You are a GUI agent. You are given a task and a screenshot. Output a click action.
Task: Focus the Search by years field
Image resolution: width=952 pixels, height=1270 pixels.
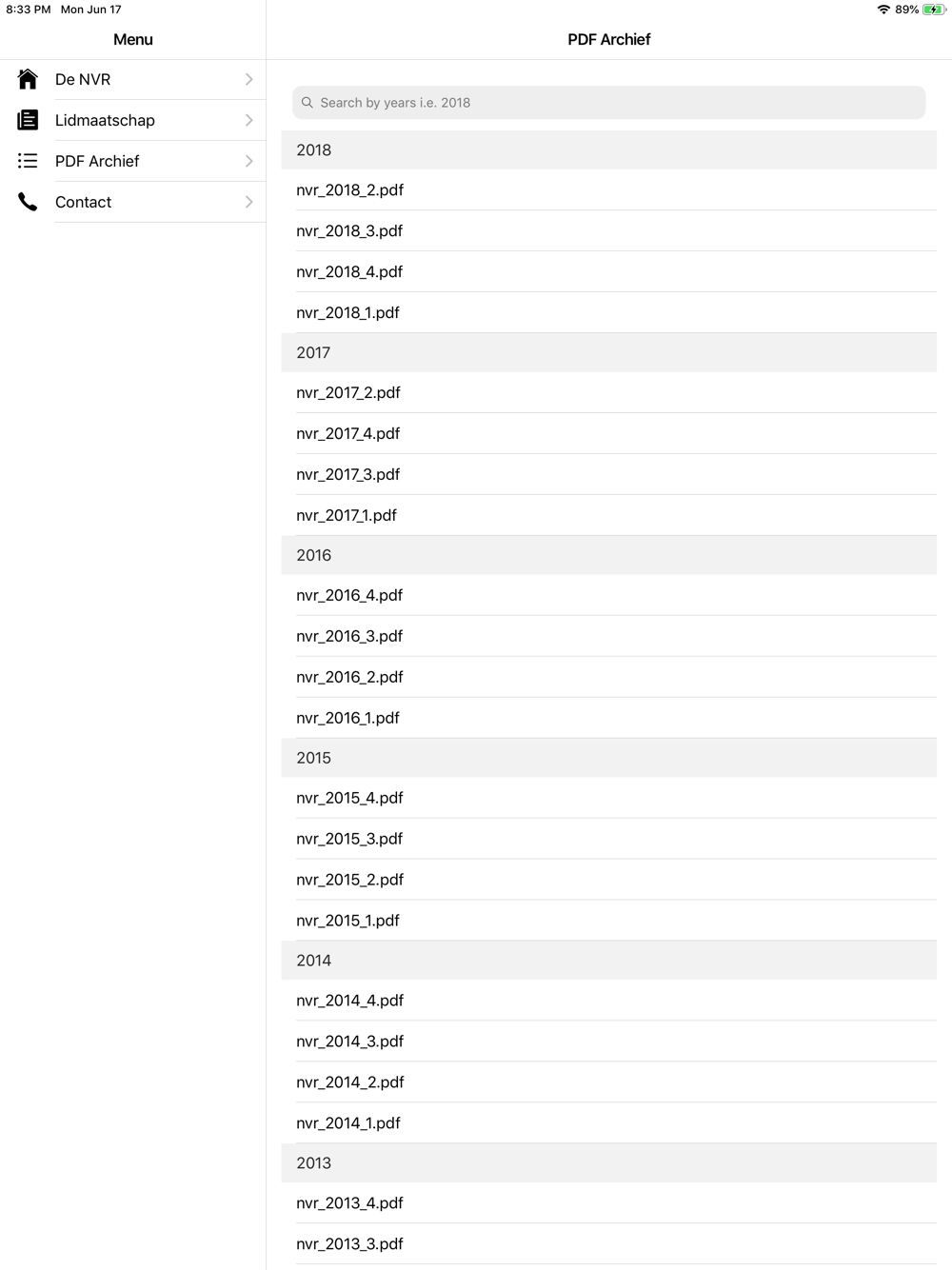[x=609, y=103]
